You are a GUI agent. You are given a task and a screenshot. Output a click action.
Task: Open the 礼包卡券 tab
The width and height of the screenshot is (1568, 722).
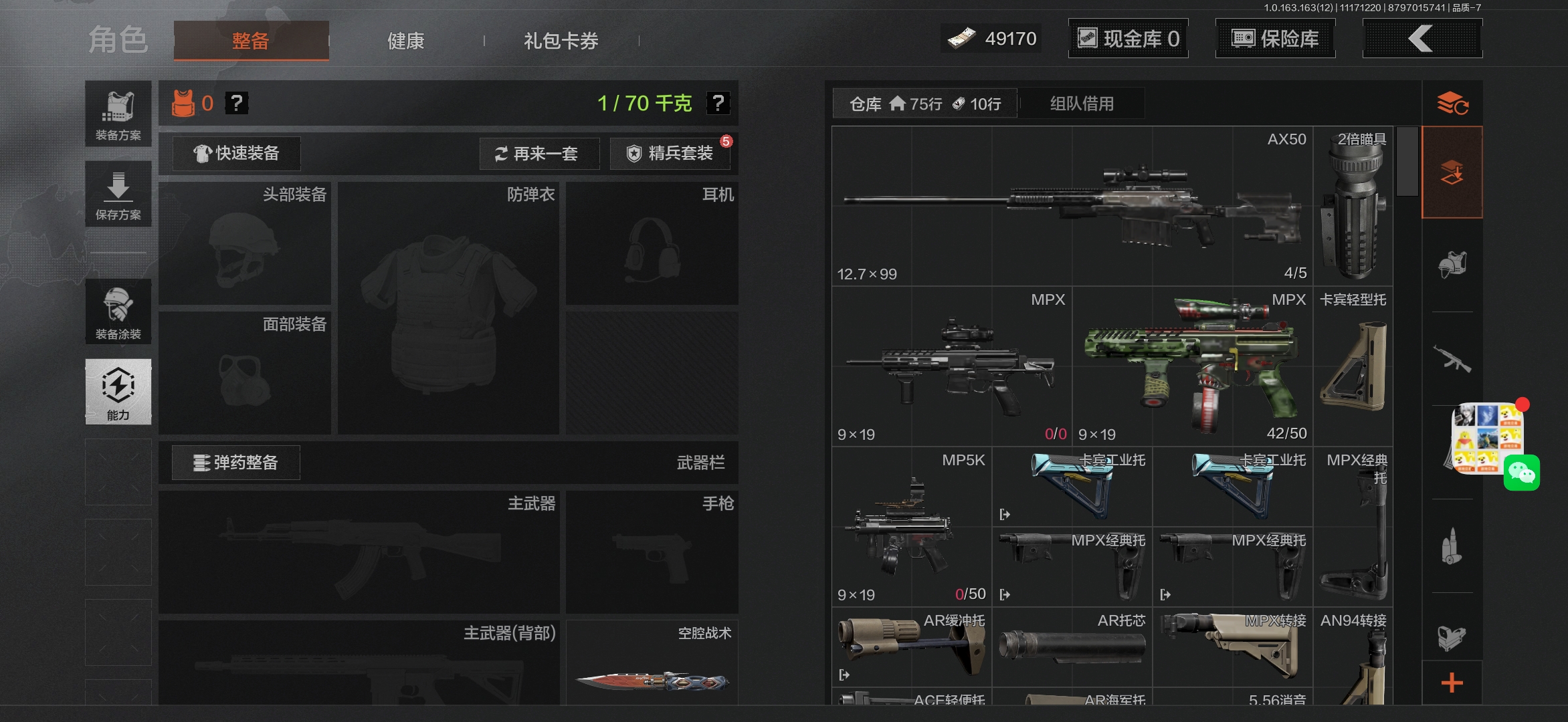point(561,41)
